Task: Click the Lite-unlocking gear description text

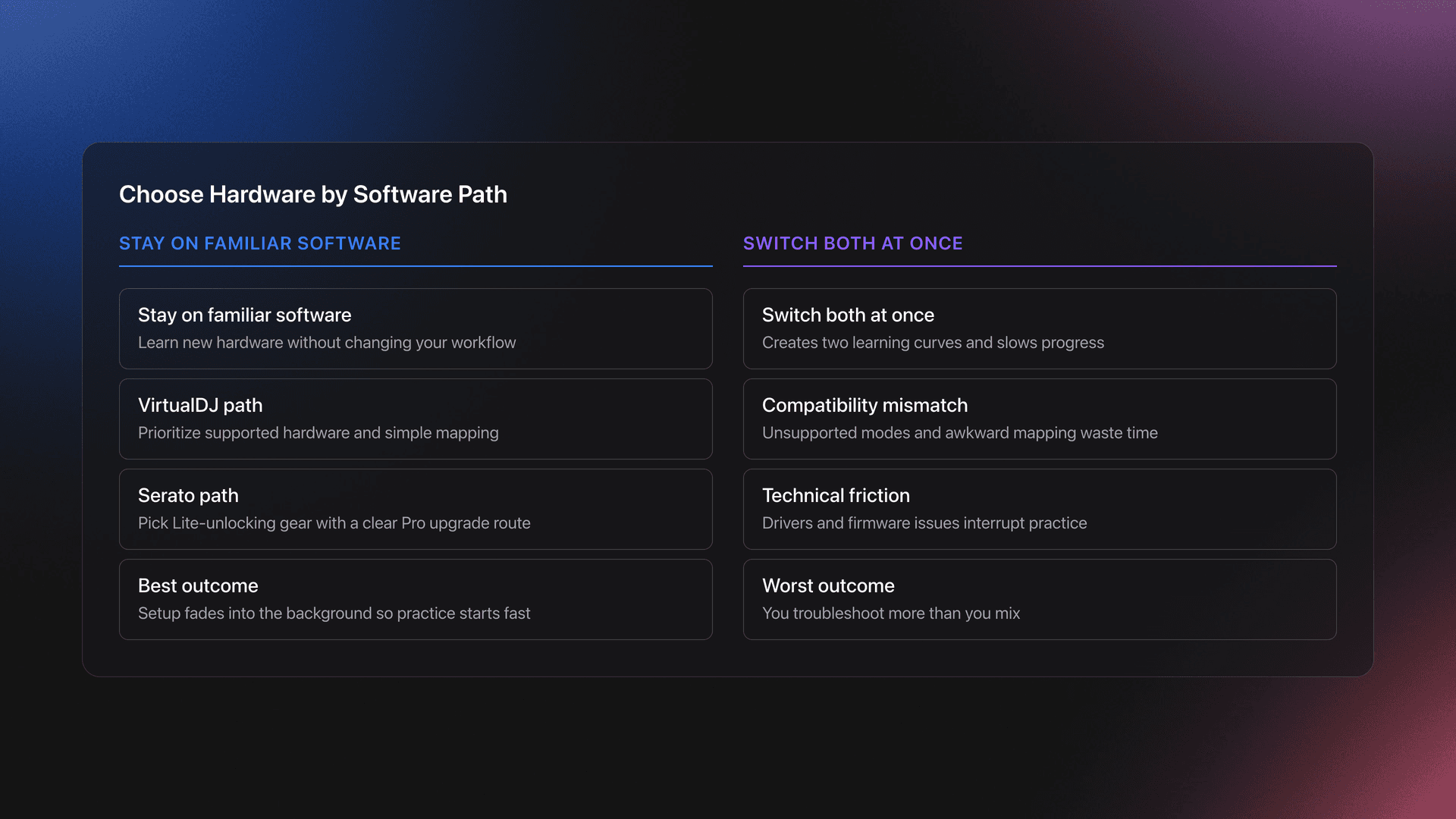Action: 334,523
